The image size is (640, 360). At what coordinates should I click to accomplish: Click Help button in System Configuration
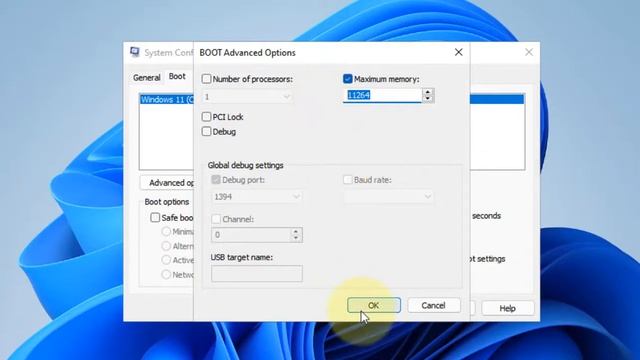coord(508,308)
